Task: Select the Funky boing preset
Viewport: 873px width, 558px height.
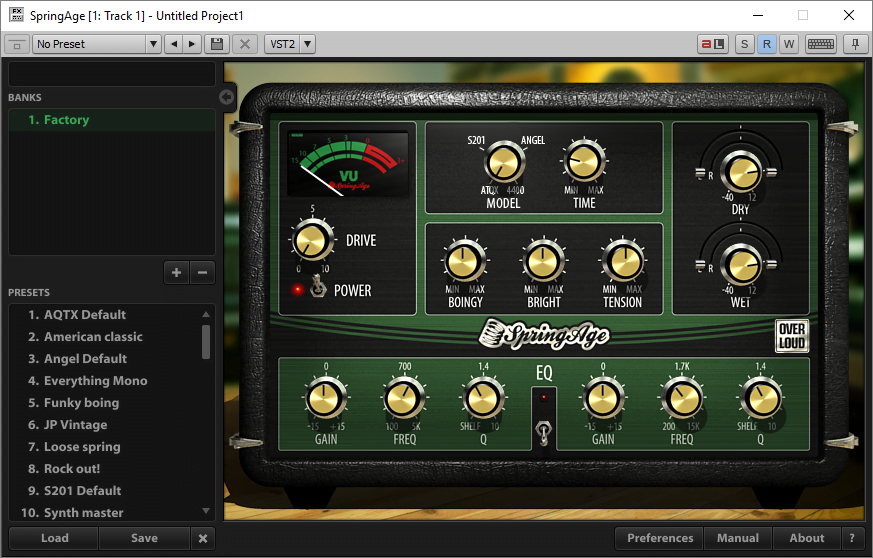Action: (x=105, y=403)
